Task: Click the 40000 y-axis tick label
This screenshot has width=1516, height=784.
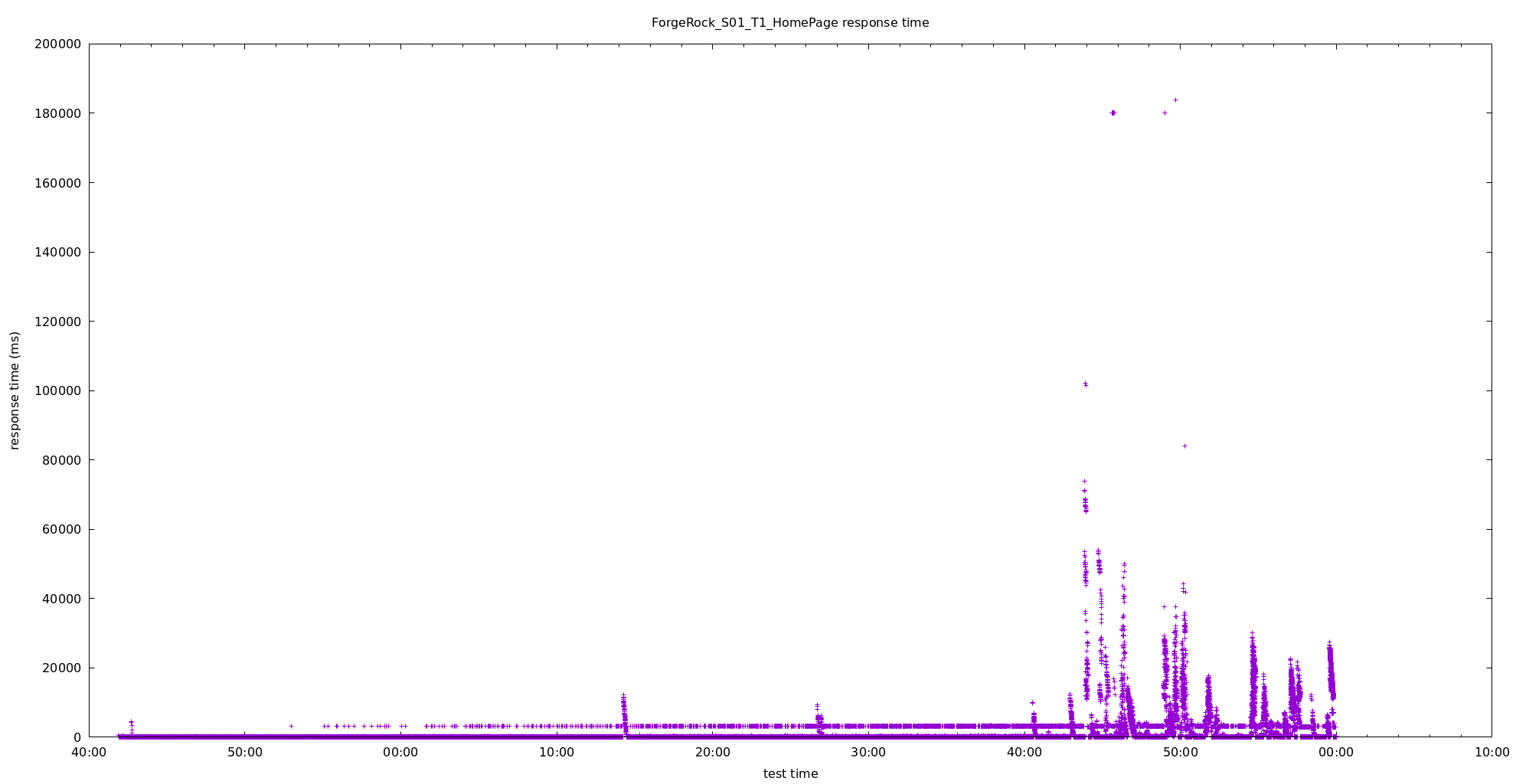Action: pyautogui.click(x=61, y=599)
